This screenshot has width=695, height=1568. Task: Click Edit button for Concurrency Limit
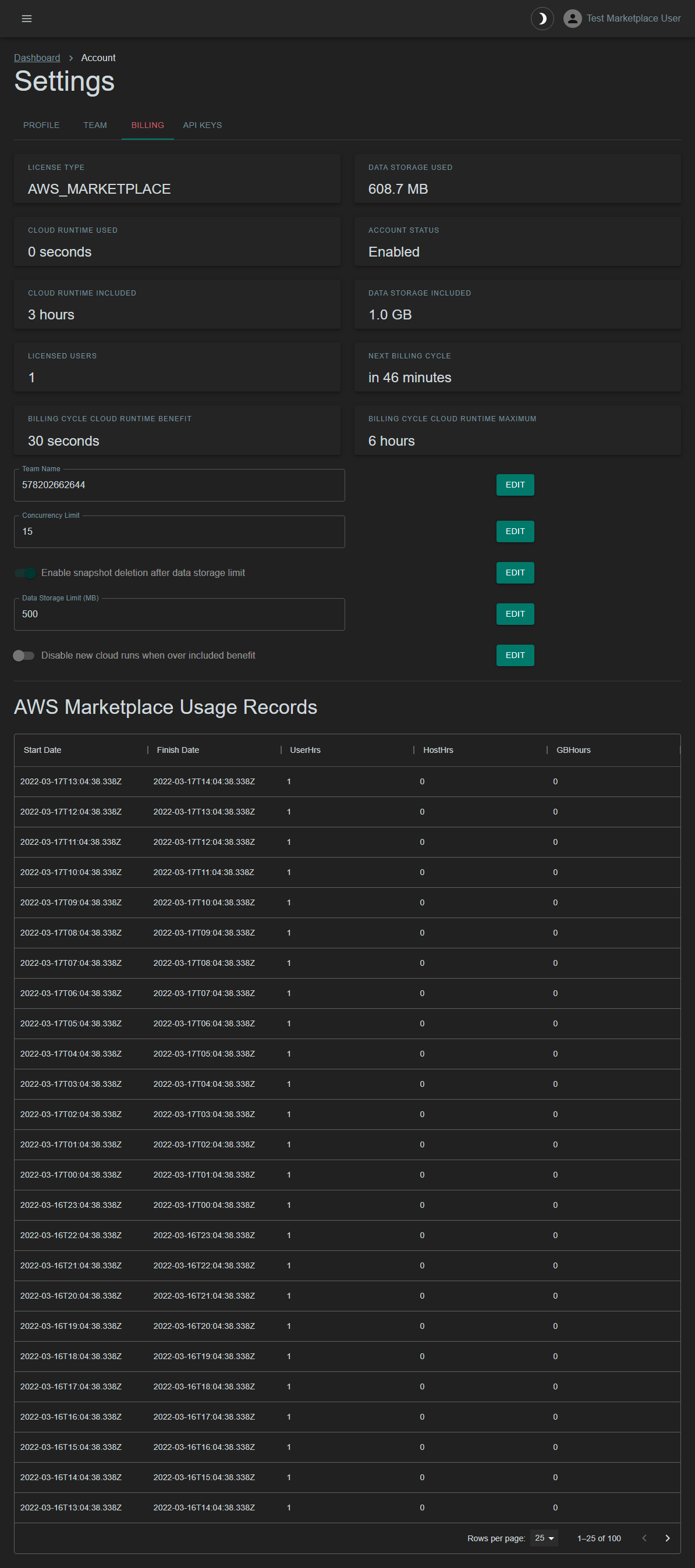515,531
